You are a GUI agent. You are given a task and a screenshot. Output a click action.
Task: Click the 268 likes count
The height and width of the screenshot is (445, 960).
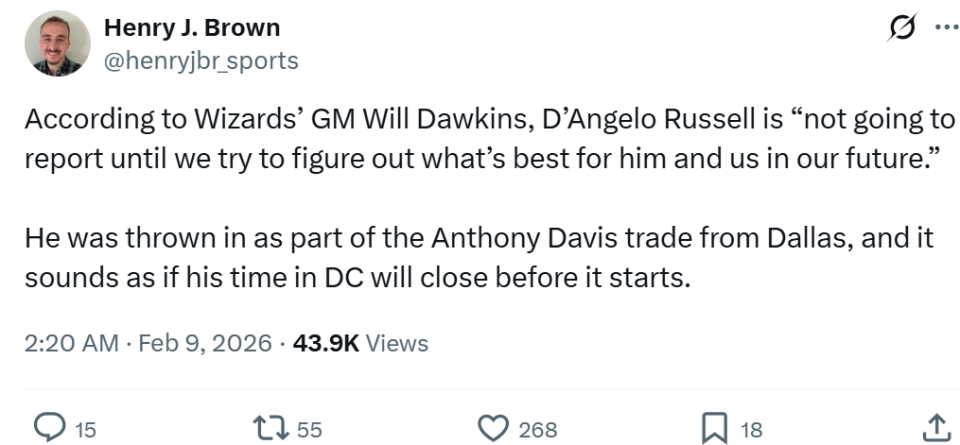tap(538, 430)
